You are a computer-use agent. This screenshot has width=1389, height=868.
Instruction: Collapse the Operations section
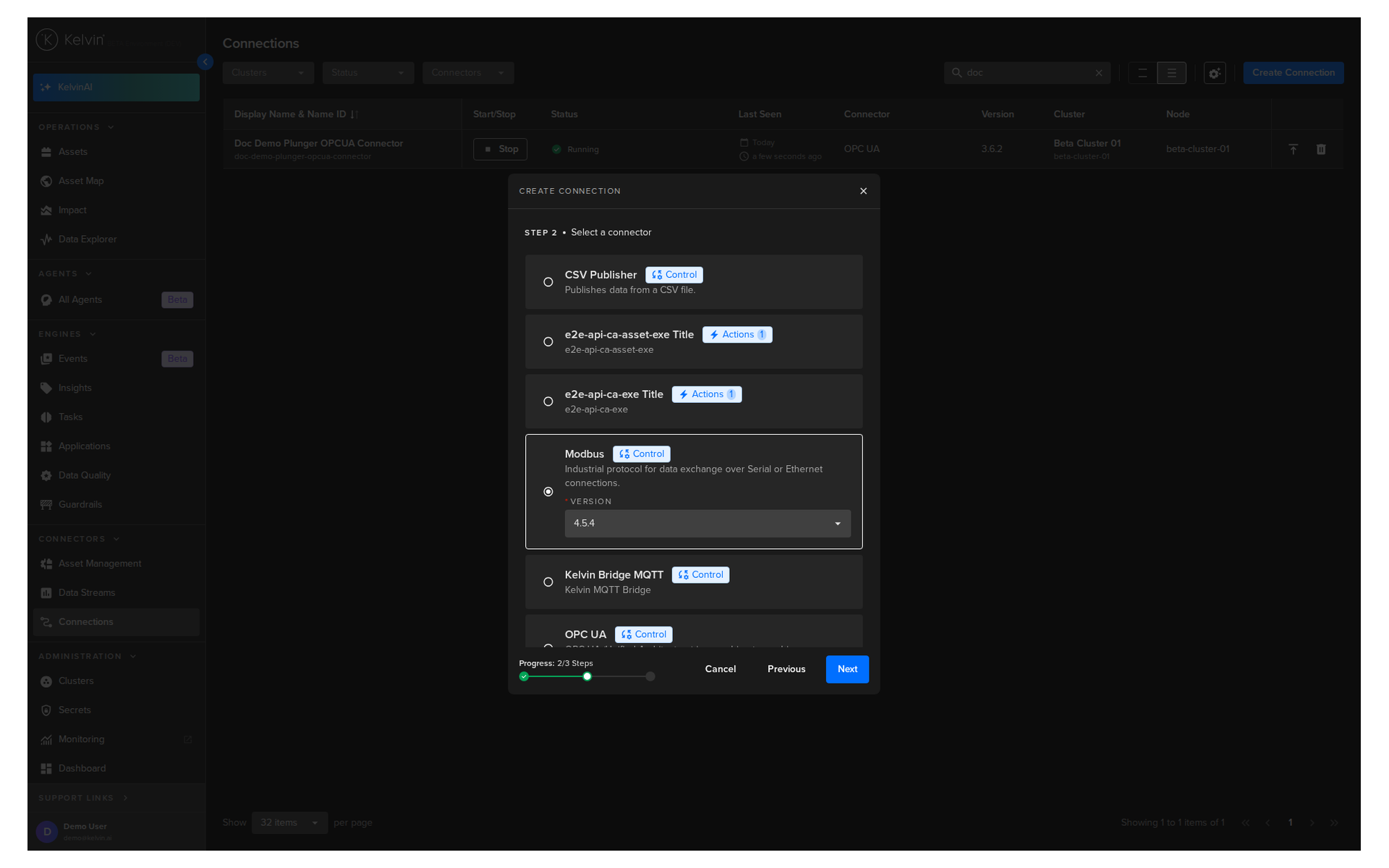point(76,127)
